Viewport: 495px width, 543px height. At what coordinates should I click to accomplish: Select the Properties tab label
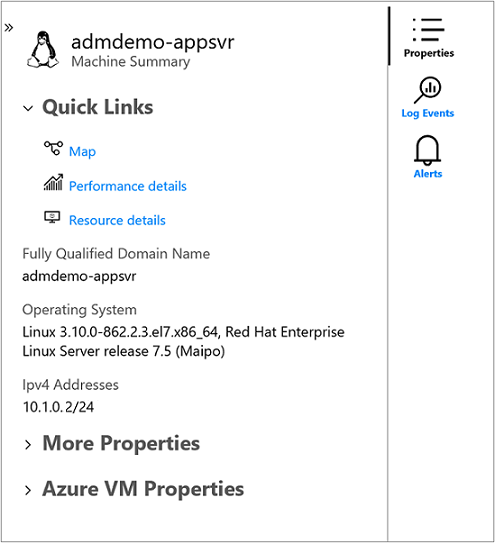(x=429, y=53)
